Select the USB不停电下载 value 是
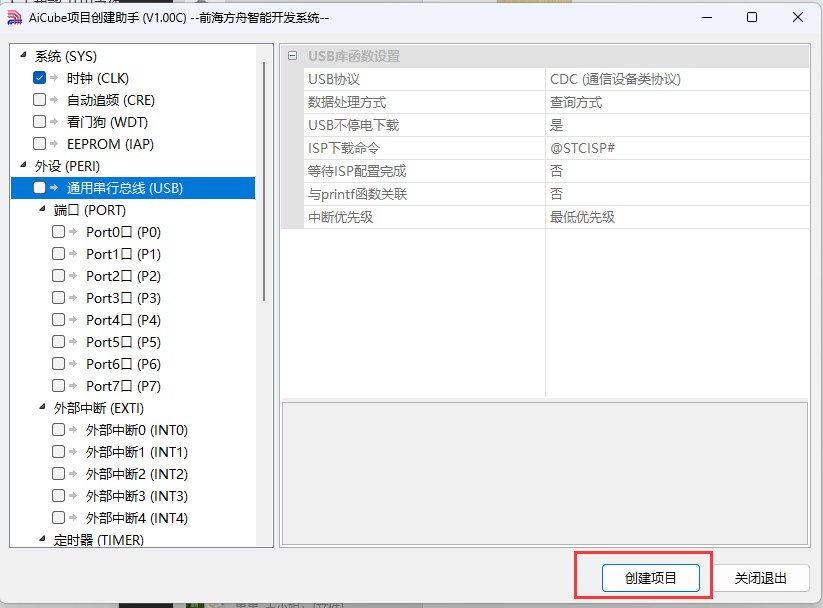Screen dimensions: 823x608 pos(677,125)
